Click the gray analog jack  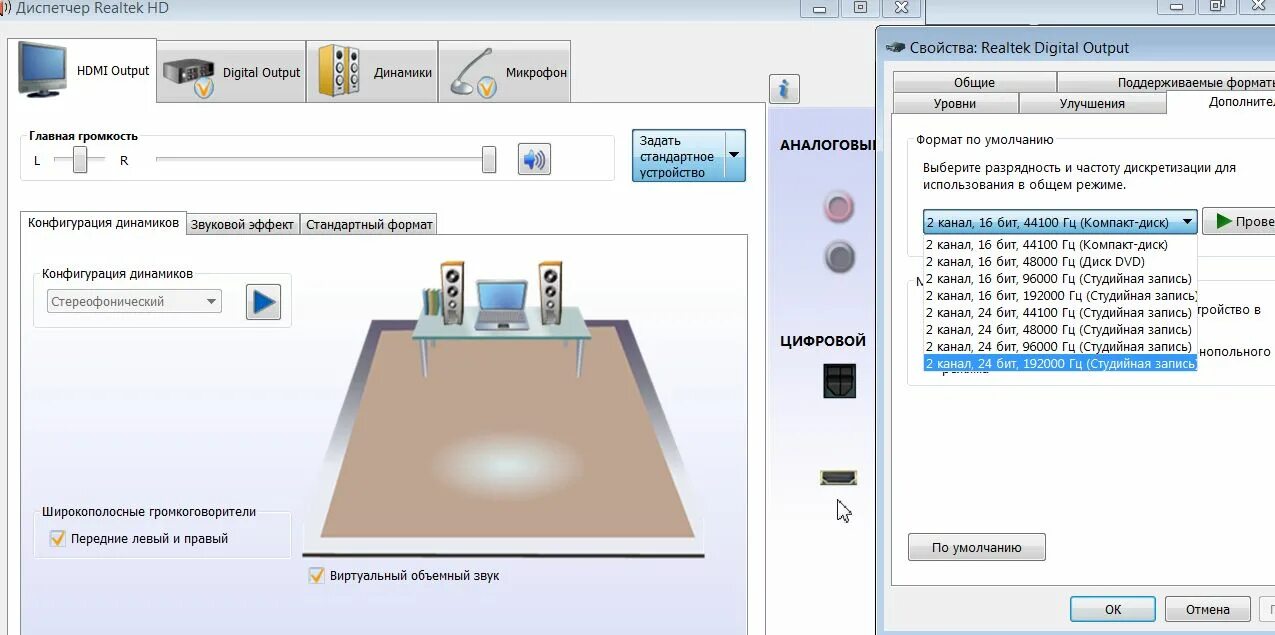[839, 257]
